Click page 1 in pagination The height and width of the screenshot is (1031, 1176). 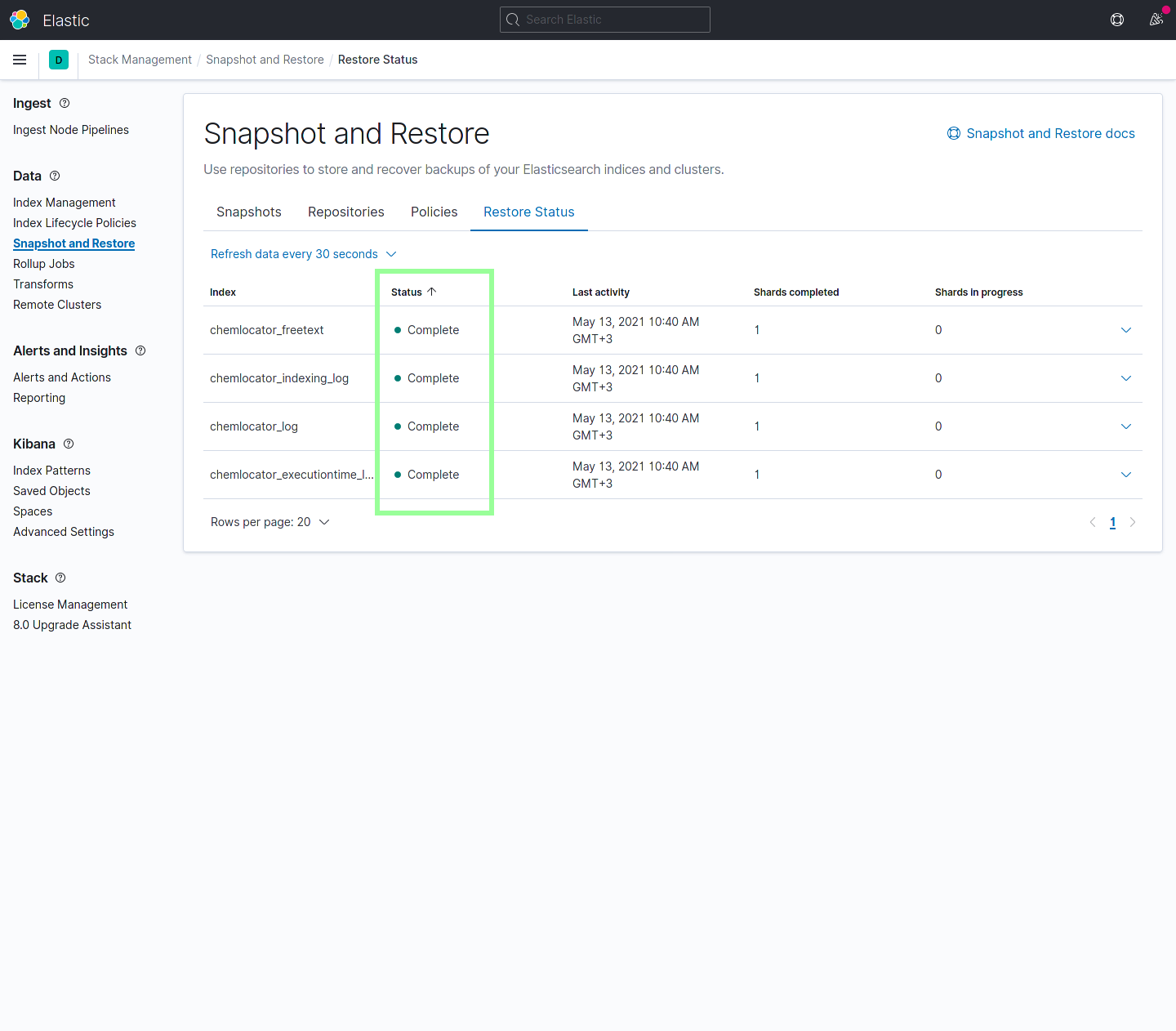[1112, 522]
